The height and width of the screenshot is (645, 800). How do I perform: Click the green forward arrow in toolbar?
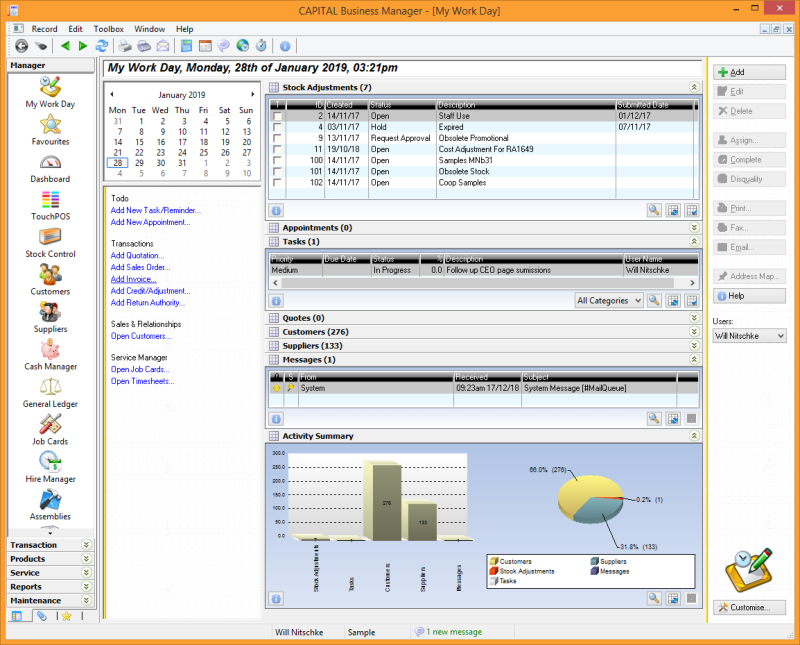83,46
